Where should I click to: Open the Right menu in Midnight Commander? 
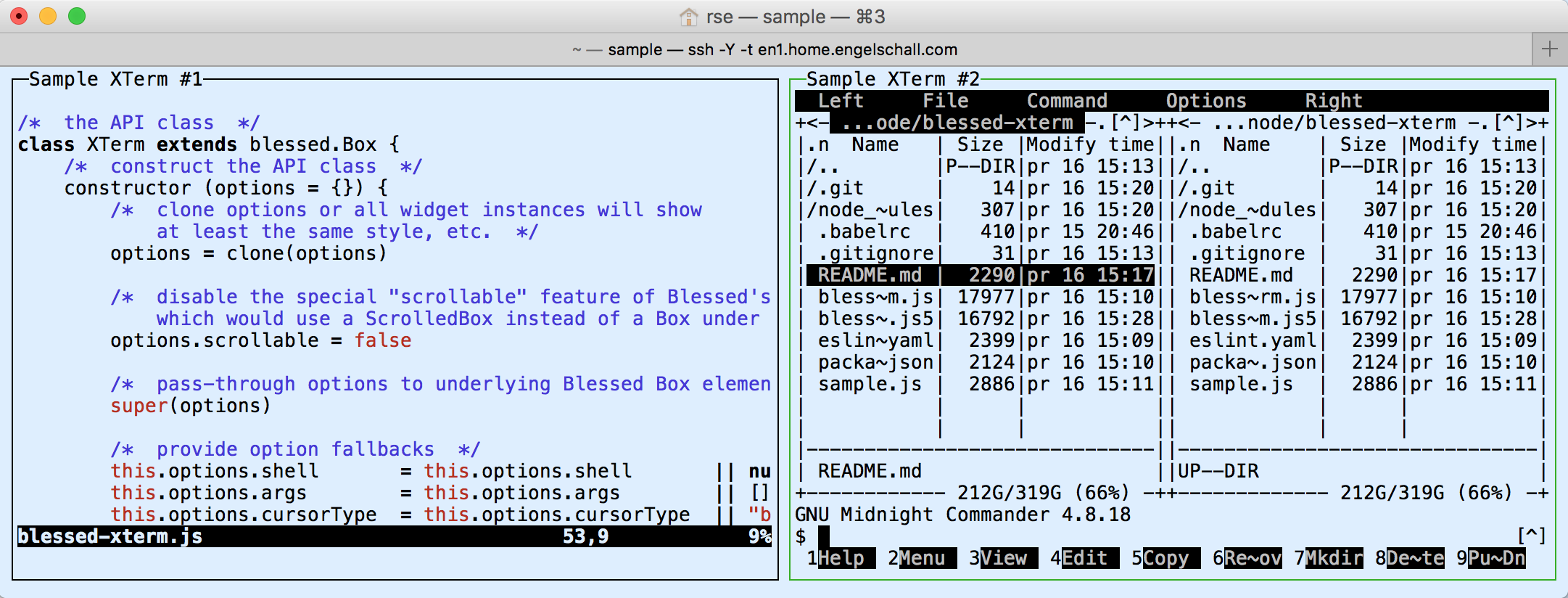click(1334, 101)
